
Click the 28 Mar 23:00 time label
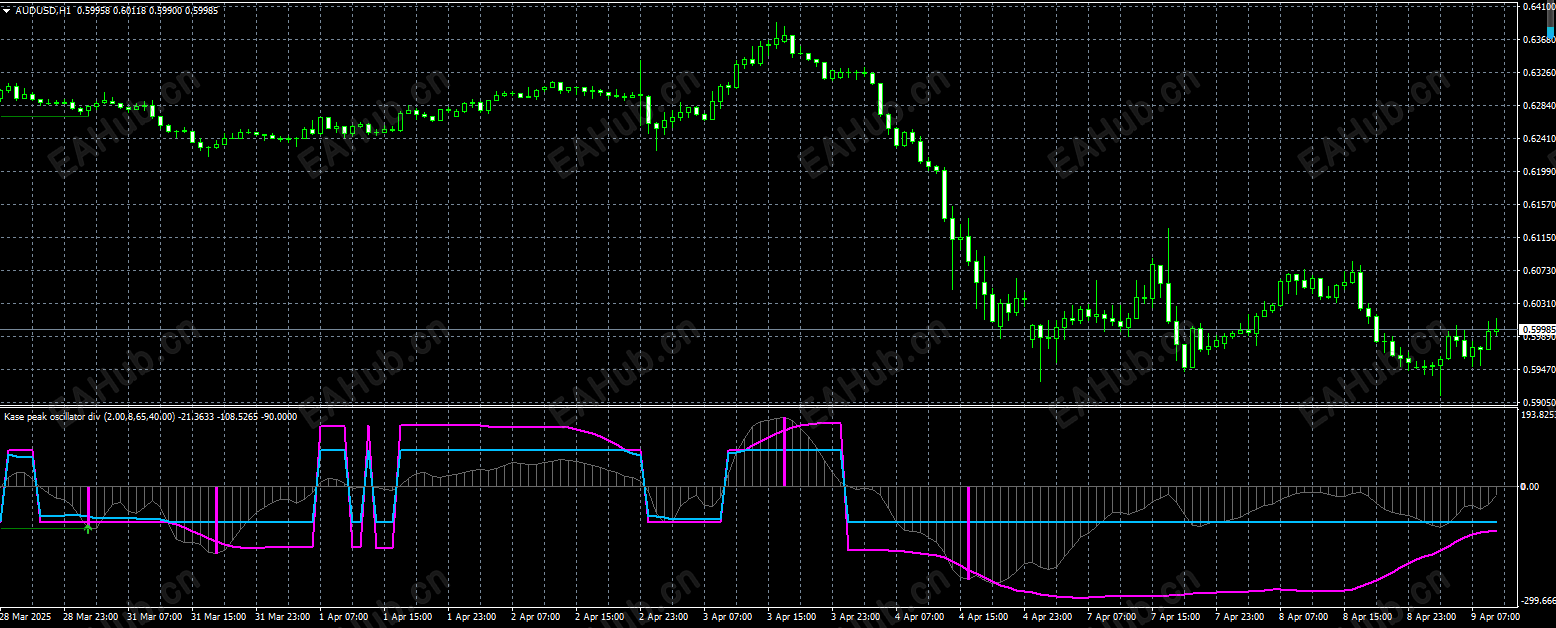pyautogui.click(x=90, y=617)
